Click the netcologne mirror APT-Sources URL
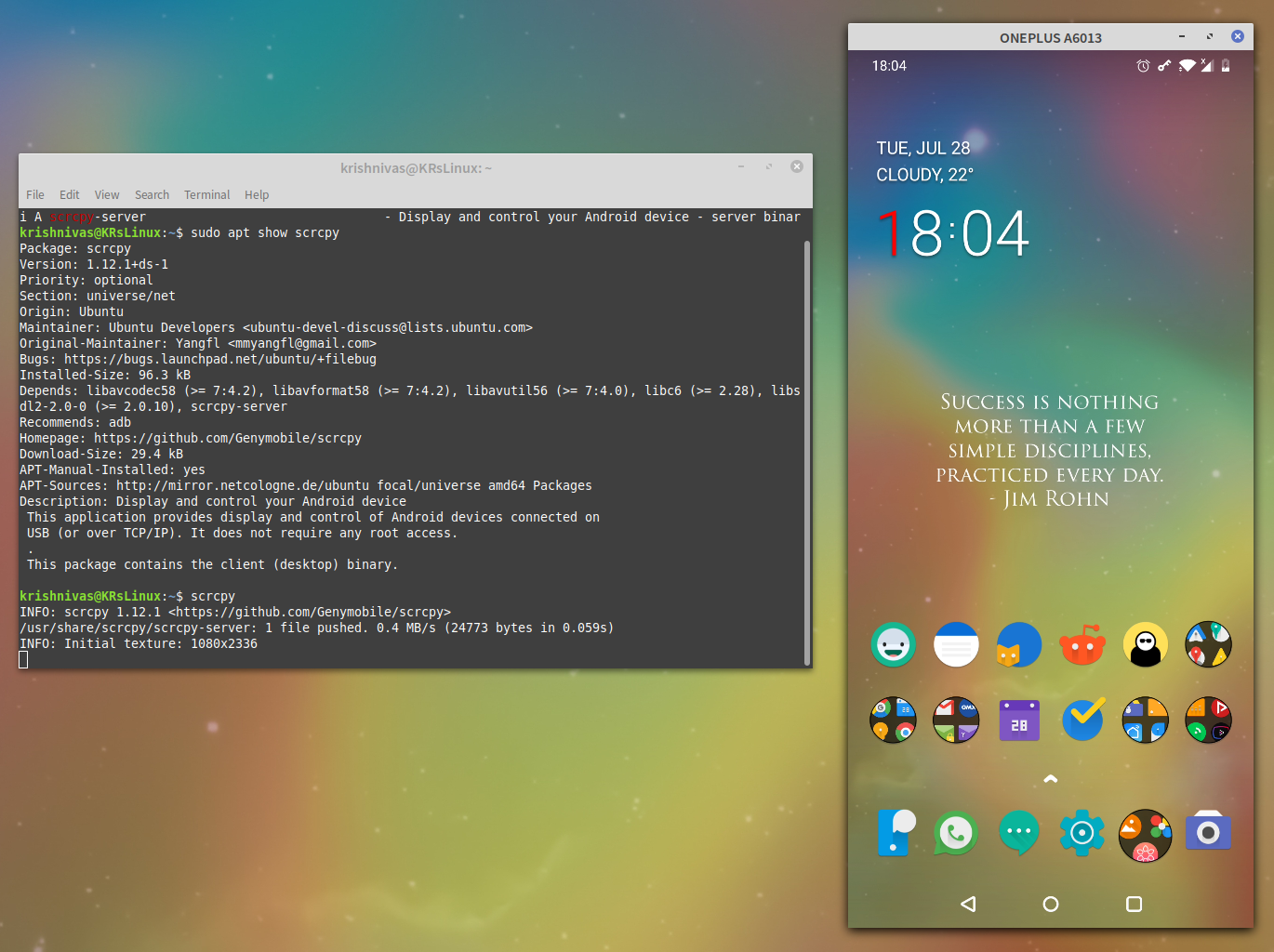Image resolution: width=1274 pixels, height=952 pixels. click(x=243, y=485)
